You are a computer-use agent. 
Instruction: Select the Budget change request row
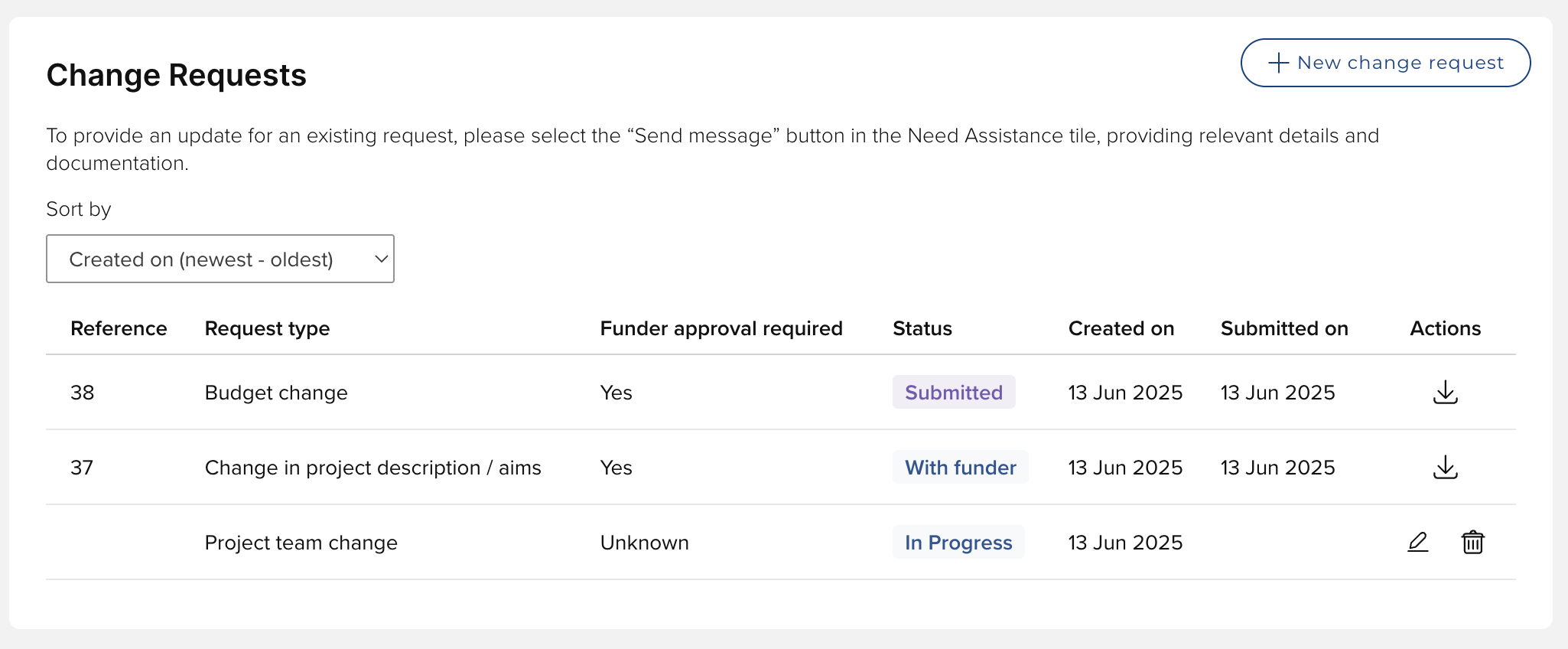(x=276, y=393)
